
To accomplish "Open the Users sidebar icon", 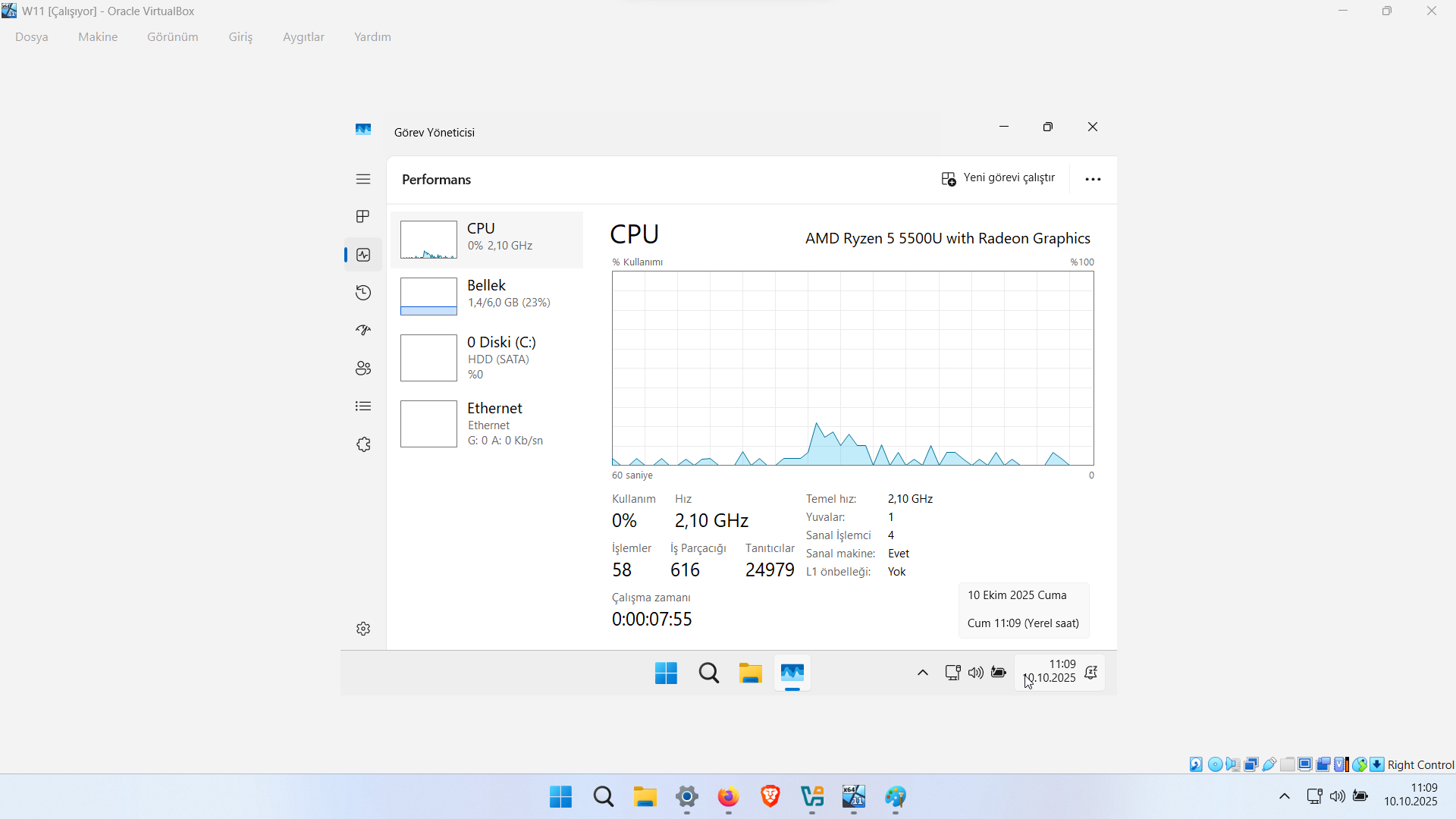I will (363, 369).
